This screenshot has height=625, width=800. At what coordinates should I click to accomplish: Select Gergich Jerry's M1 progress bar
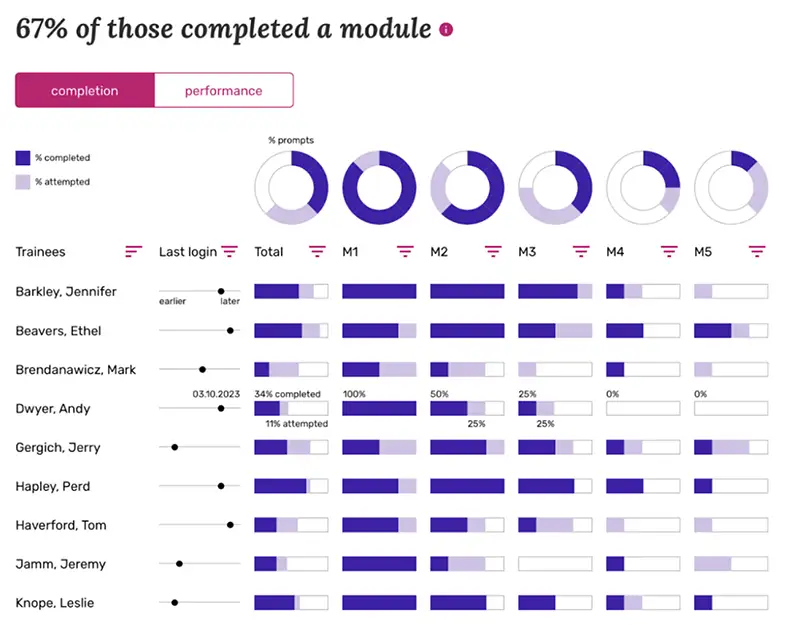point(378,447)
